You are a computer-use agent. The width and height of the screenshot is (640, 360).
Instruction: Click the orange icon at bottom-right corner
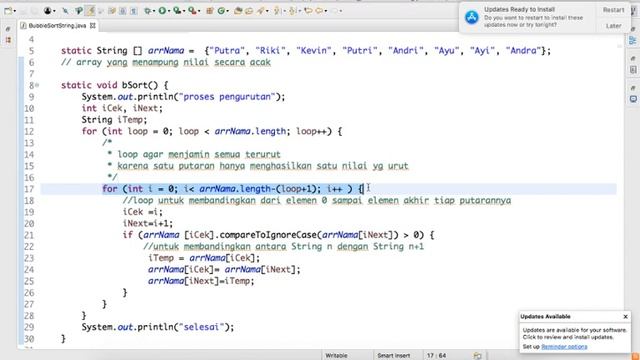click(x=635, y=356)
